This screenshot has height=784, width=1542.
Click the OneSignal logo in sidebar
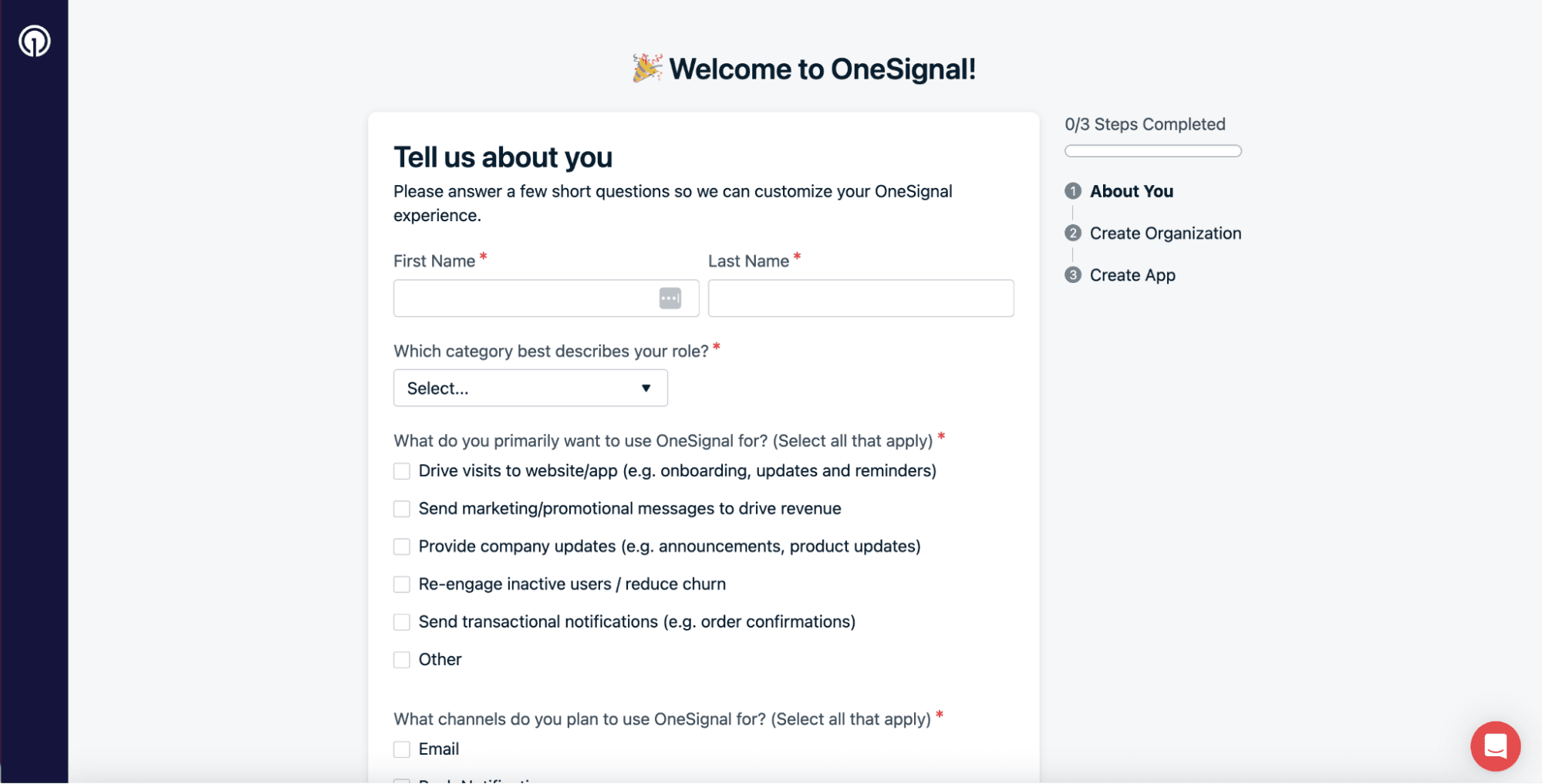click(34, 41)
